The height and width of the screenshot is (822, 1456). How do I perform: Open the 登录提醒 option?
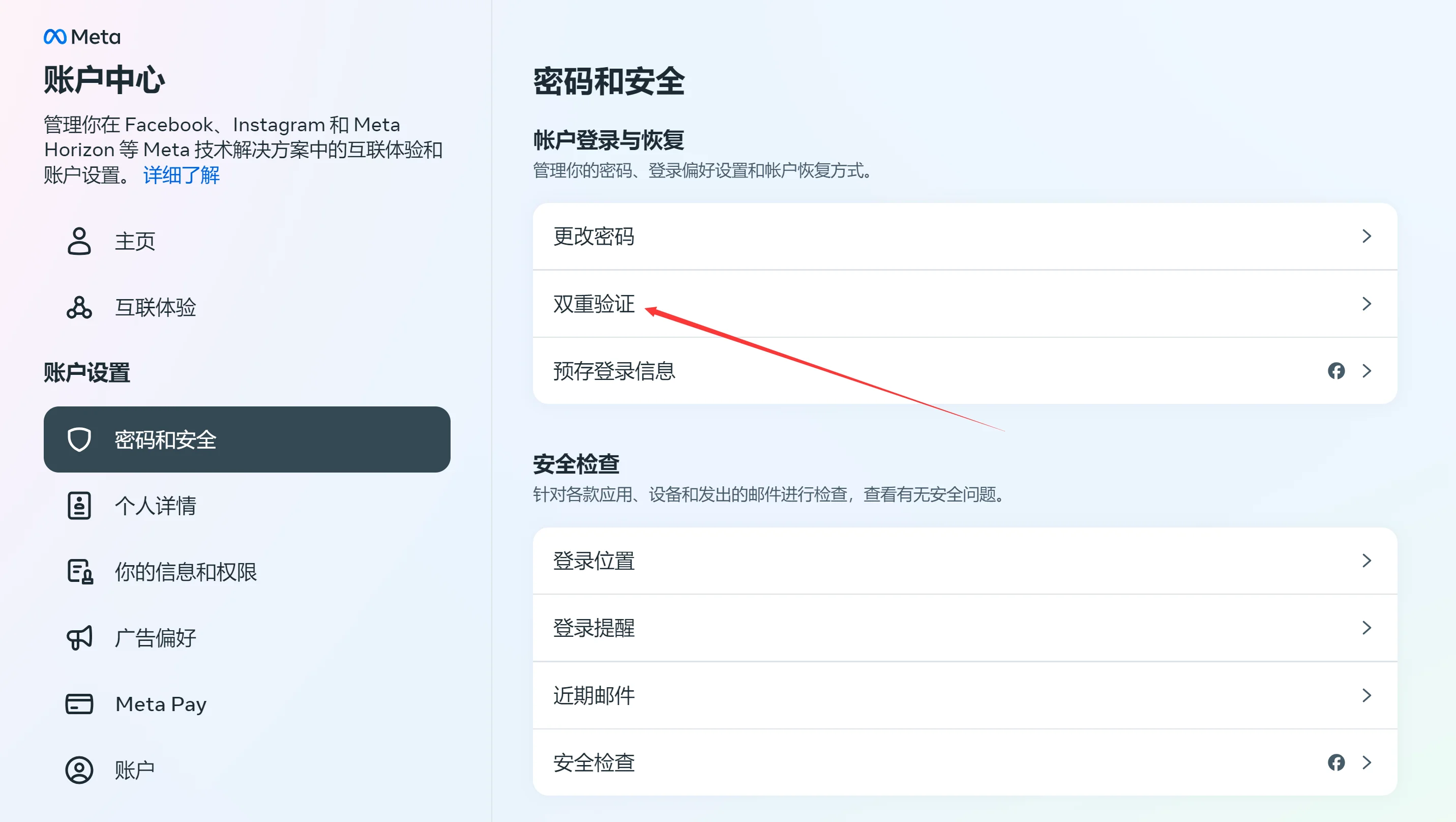click(593, 628)
